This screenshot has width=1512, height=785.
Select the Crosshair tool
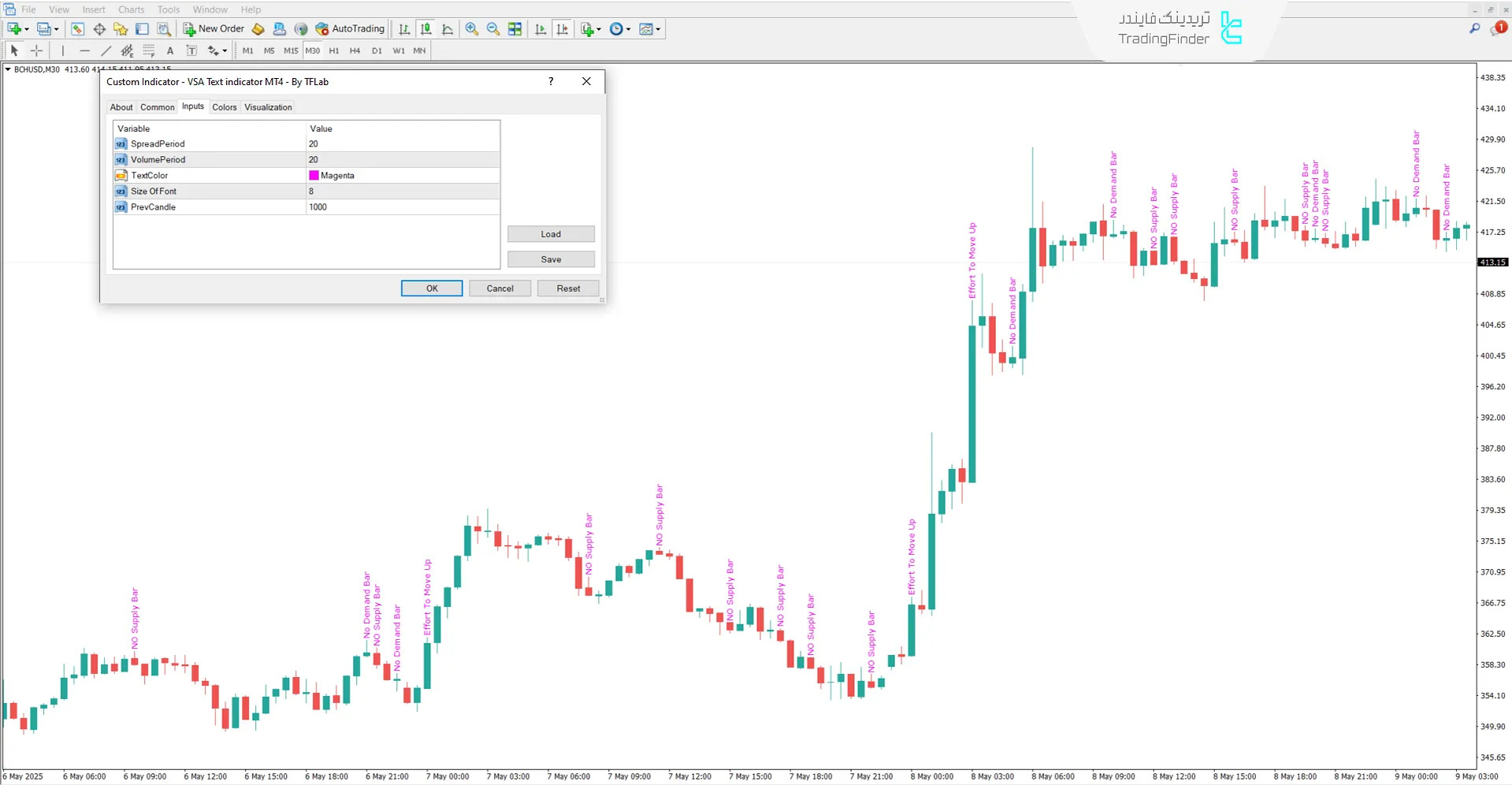(x=36, y=50)
